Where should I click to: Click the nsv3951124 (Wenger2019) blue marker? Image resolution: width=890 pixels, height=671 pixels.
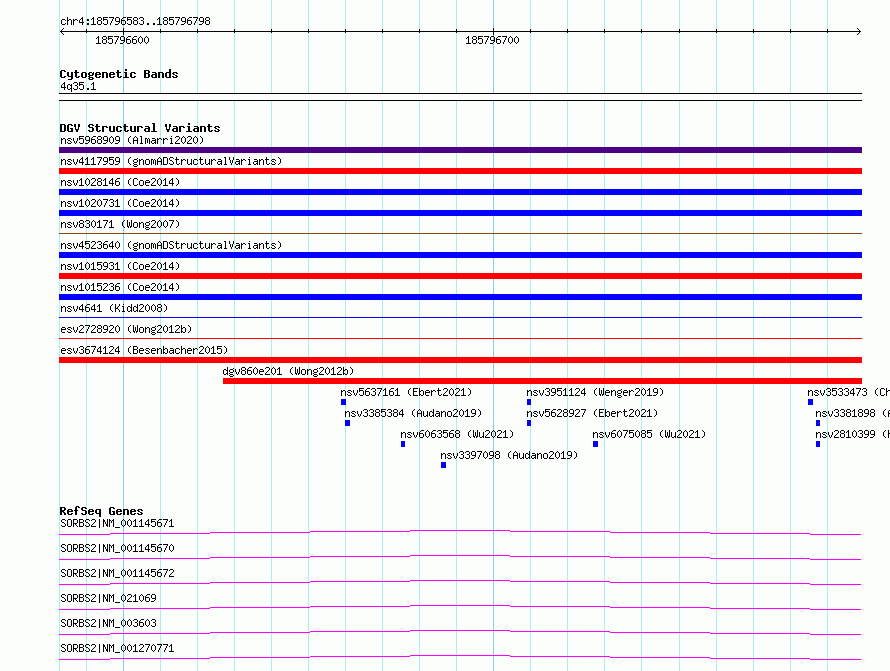click(x=529, y=402)
